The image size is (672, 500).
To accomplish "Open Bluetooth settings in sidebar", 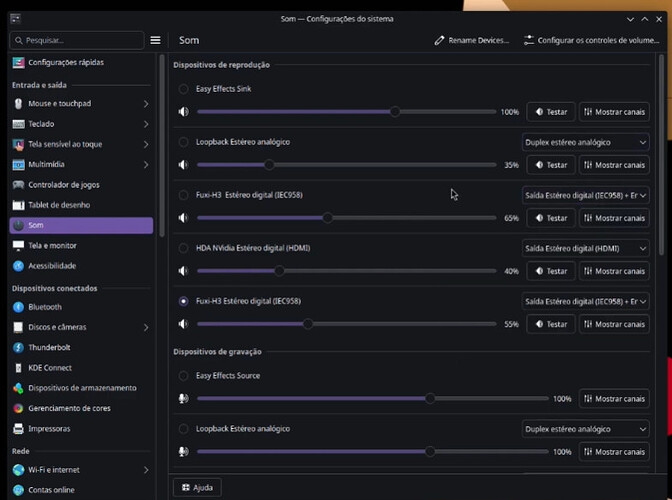I will (x=45, y=307).
